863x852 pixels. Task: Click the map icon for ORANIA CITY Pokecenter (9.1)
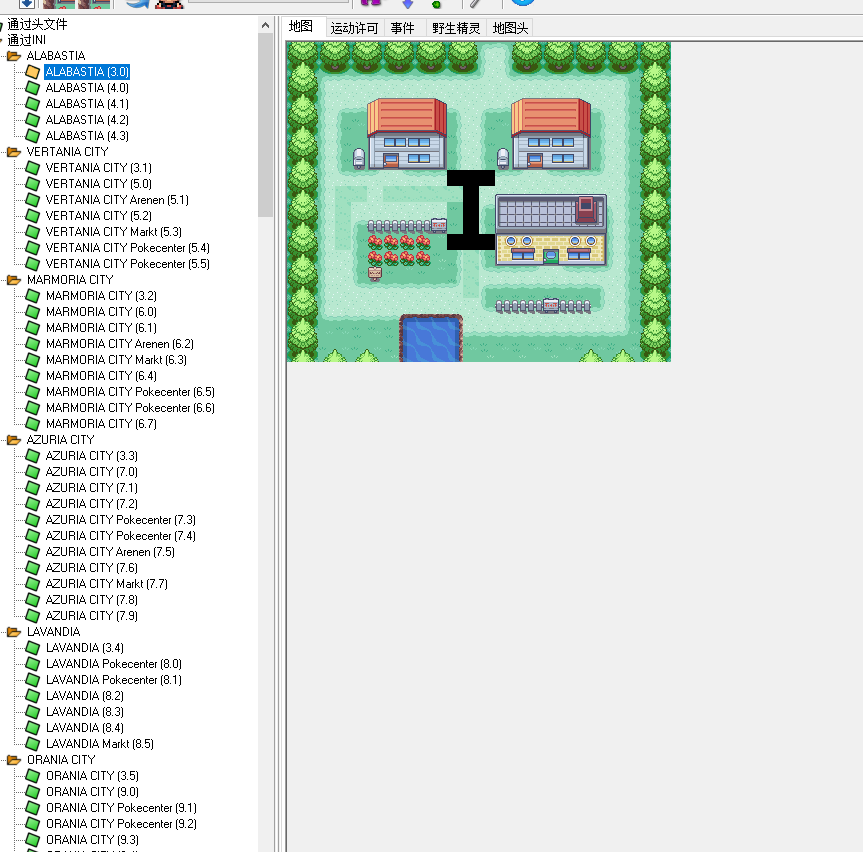[x=32, y=807]
